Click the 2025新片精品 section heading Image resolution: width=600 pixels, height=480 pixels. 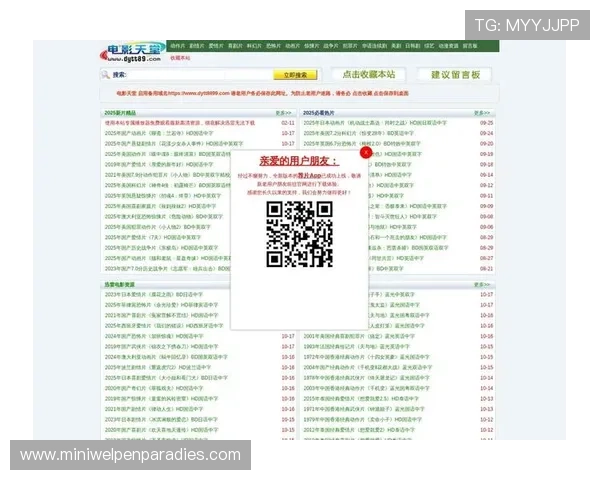tap(120, 113)
